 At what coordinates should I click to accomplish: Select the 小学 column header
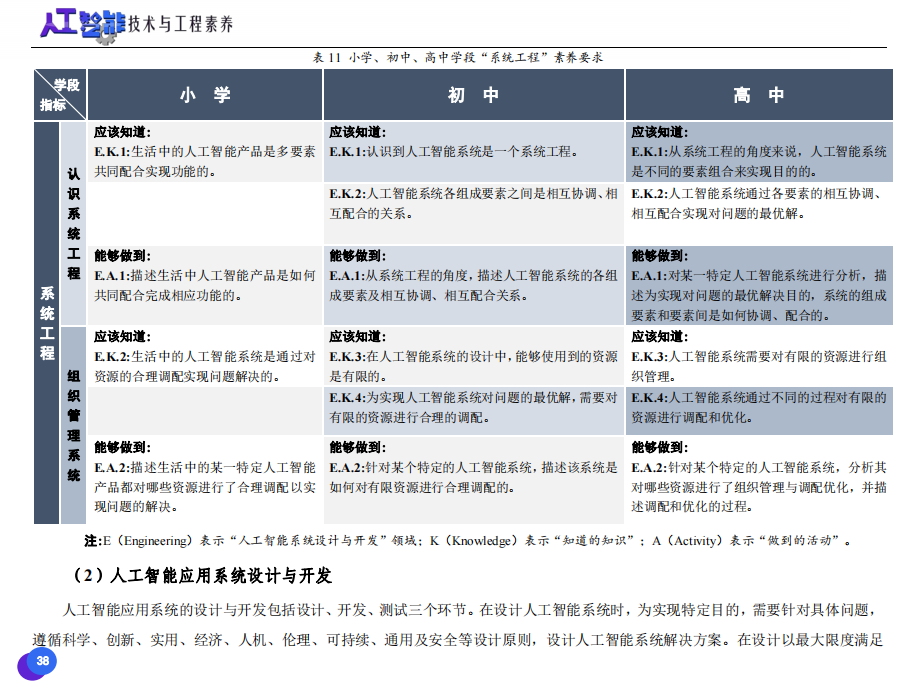pos(206,95)
